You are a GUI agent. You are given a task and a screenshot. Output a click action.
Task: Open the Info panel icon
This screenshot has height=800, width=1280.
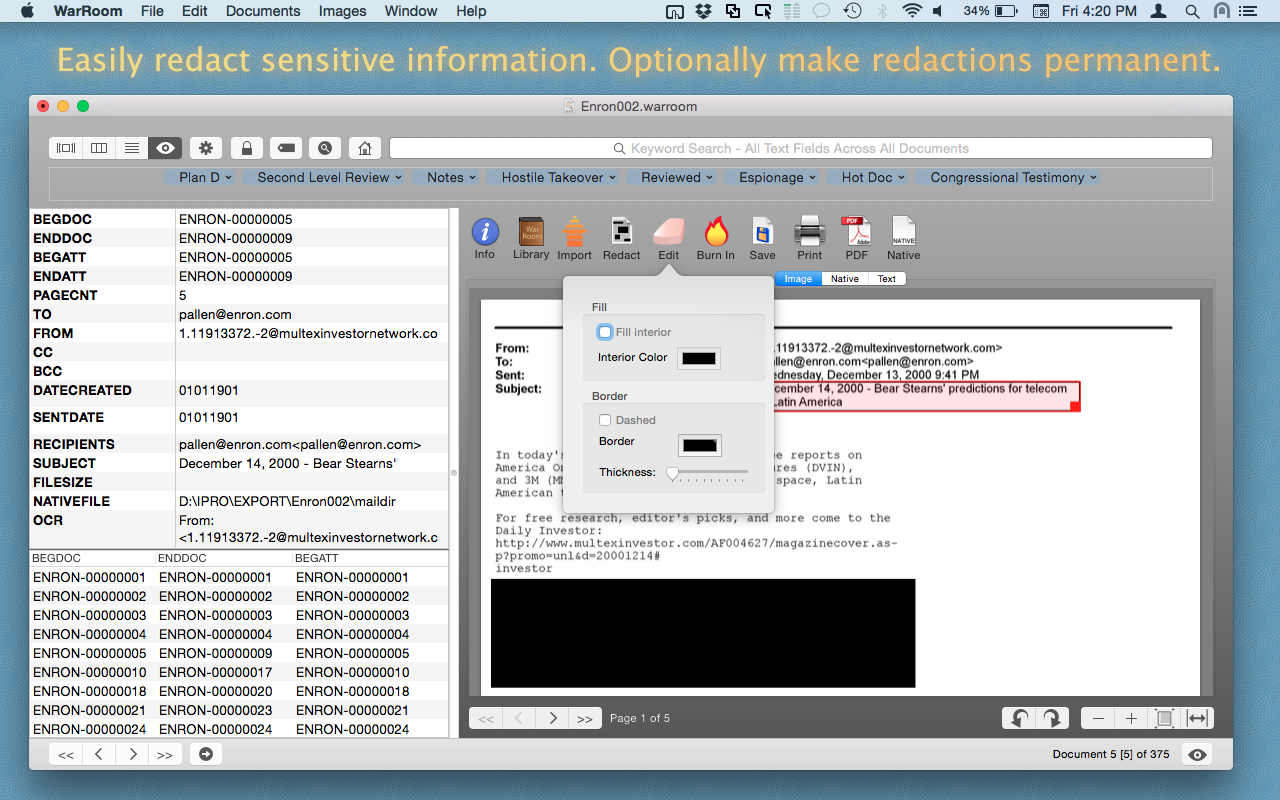point(485,232)
